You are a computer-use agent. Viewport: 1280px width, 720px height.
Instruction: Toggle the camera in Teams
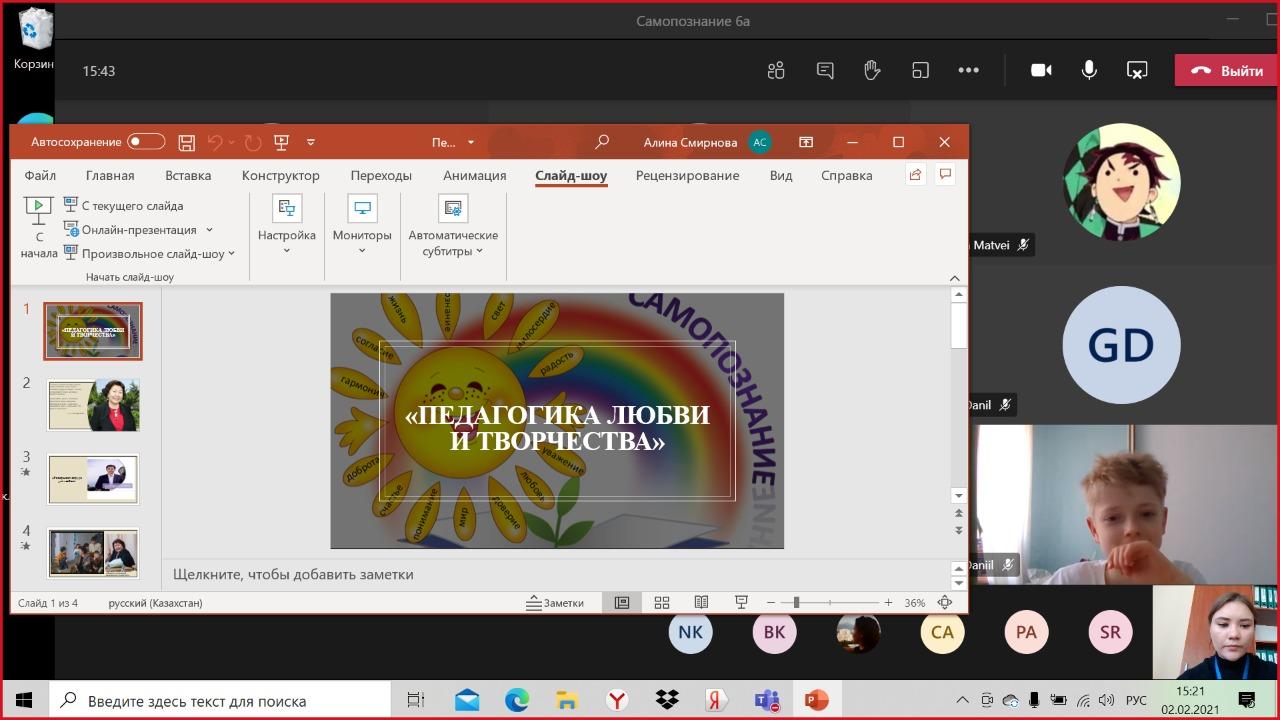pyautogui.click(x=1041, y=70)
